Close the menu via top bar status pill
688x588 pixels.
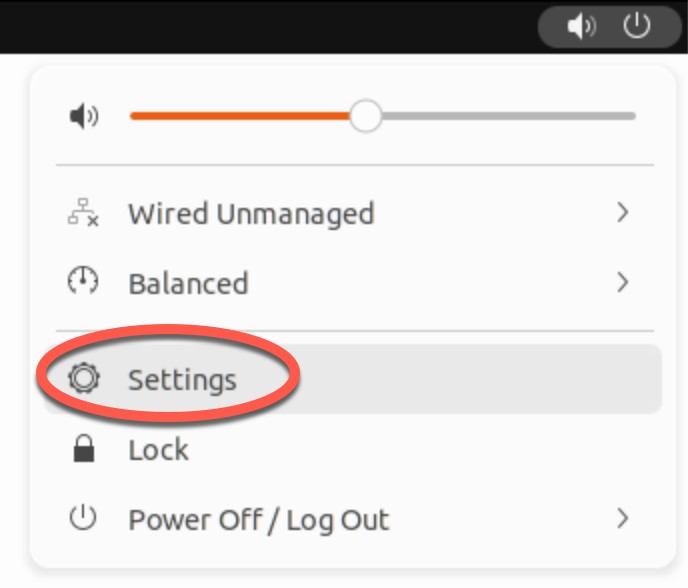(609, 27)
